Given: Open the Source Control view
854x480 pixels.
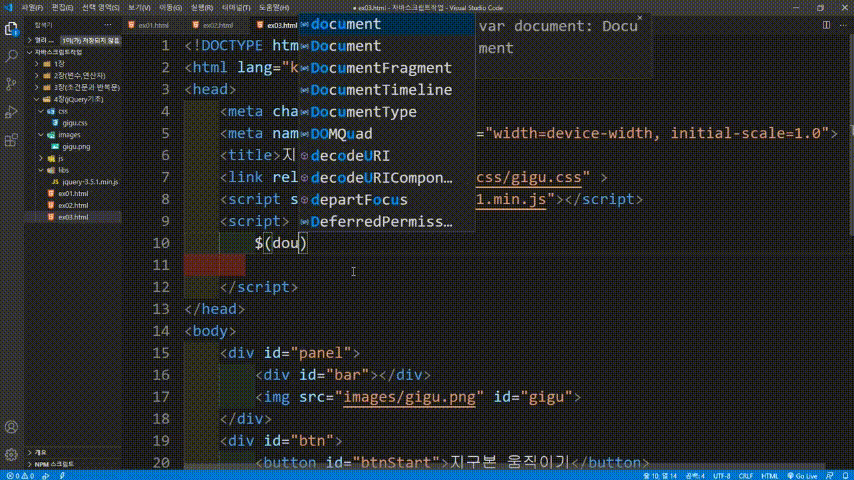Looking at the screenshot, I should (x=11, y=84).
